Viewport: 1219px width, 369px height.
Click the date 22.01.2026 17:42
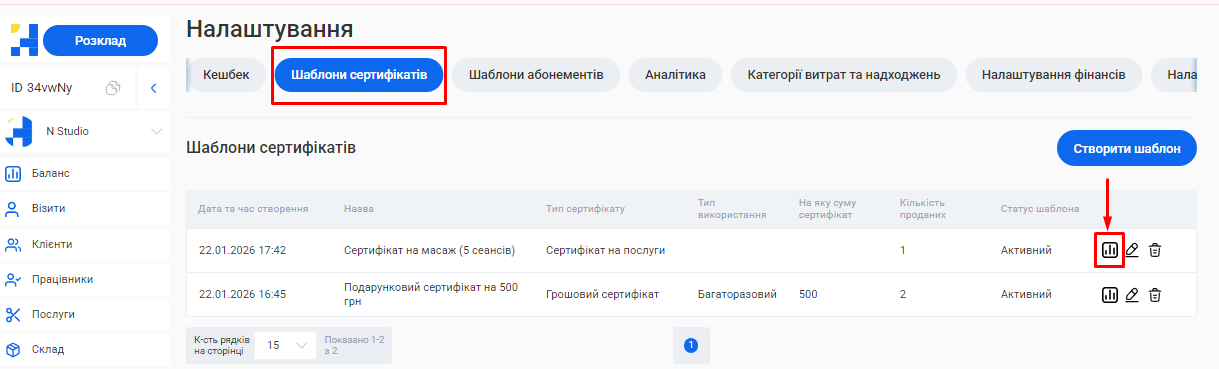coord(243,250)
